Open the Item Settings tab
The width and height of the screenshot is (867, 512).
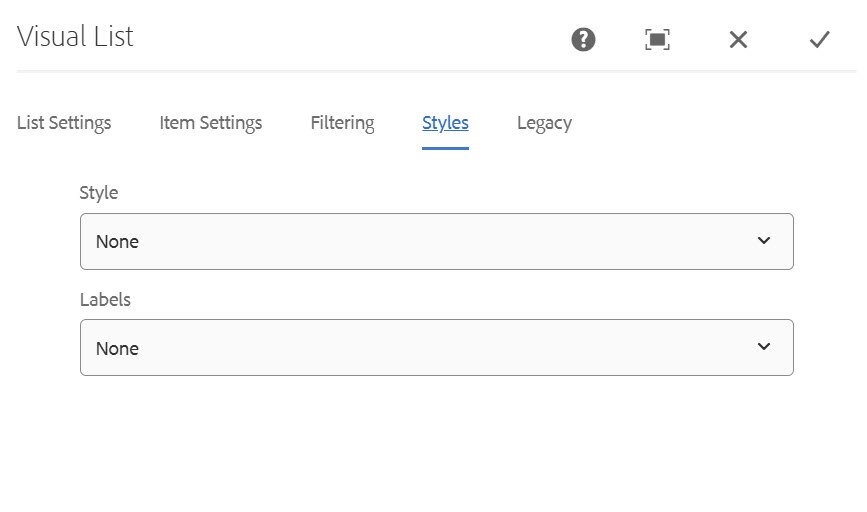pyautogui.click(x=211, y=123)
